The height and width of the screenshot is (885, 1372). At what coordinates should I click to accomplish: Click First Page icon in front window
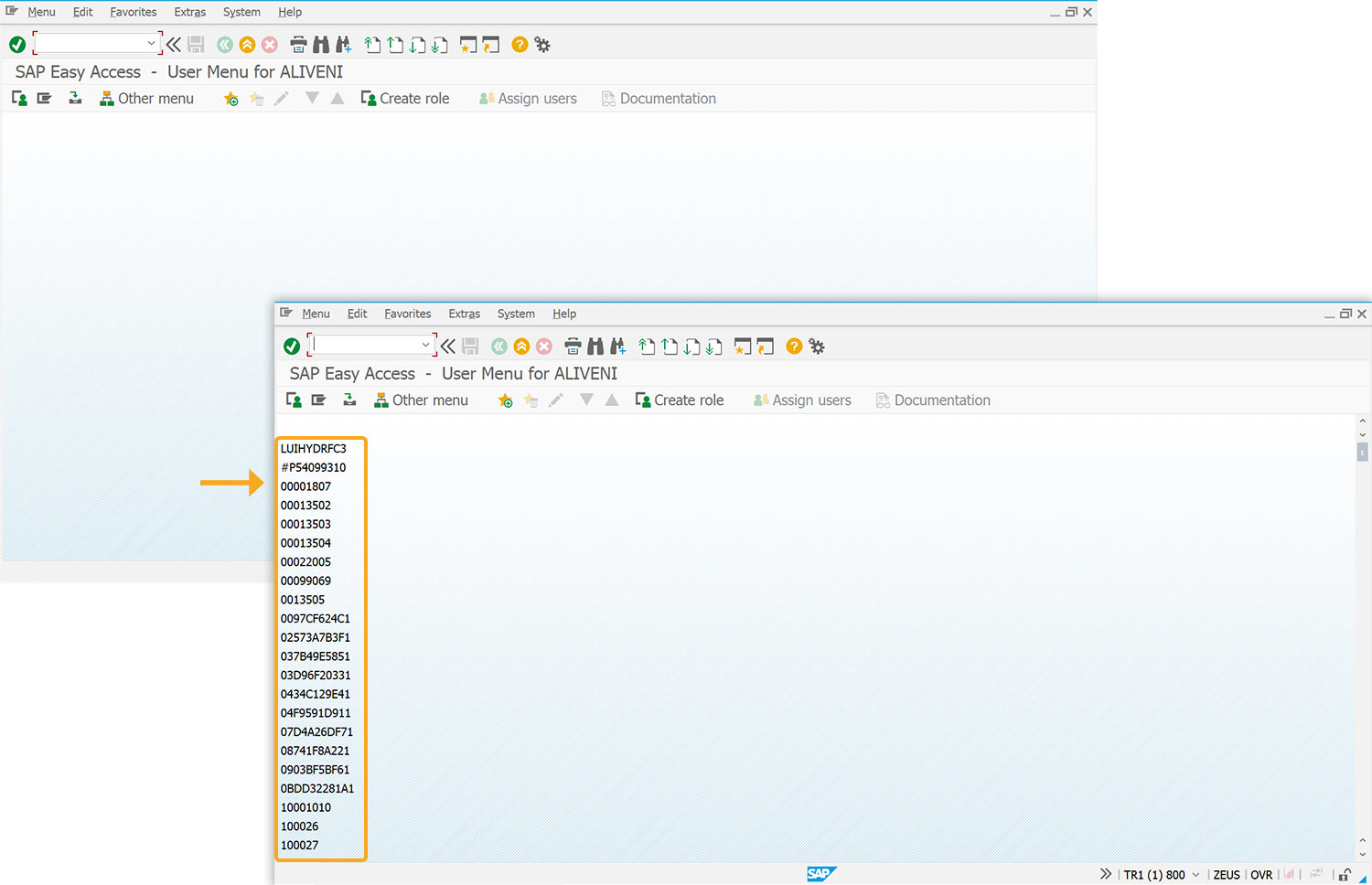click(x=648, y=347)
